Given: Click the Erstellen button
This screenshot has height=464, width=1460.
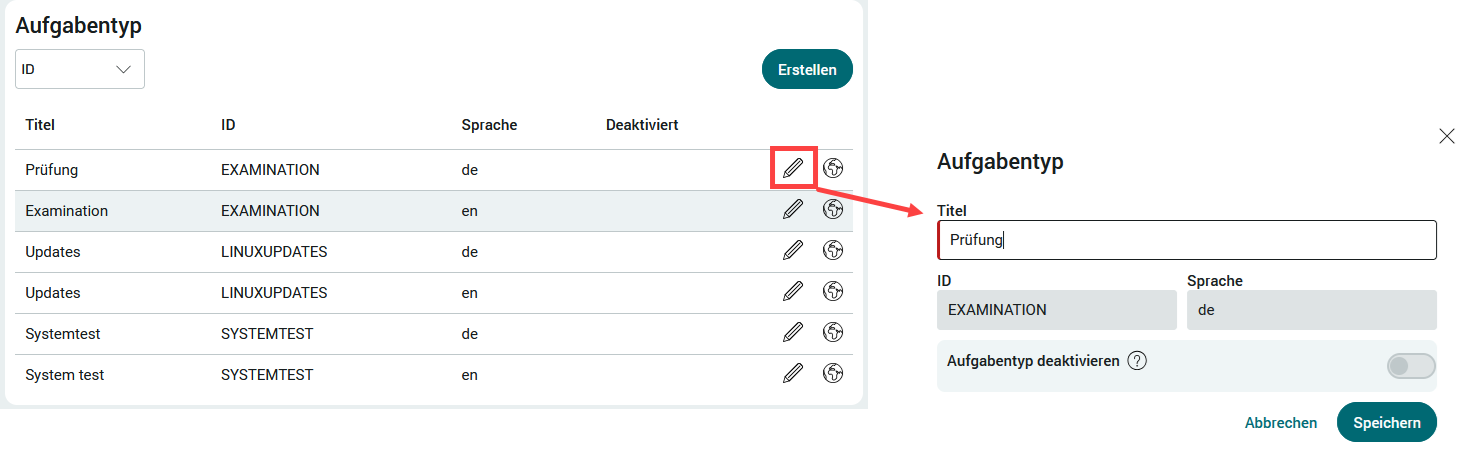Looking at the screenshot, I should point(807,69).
